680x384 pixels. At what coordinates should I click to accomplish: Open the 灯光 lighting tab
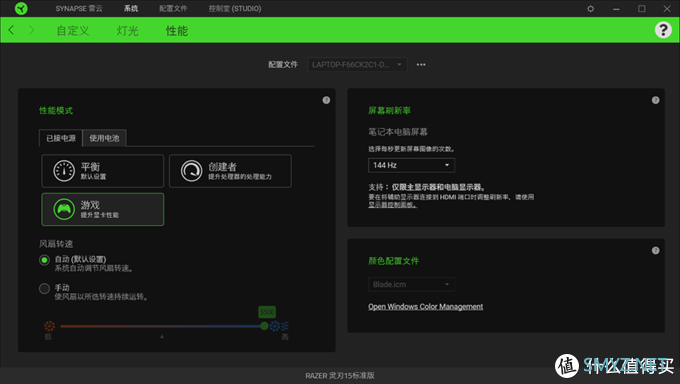(128, 31)
